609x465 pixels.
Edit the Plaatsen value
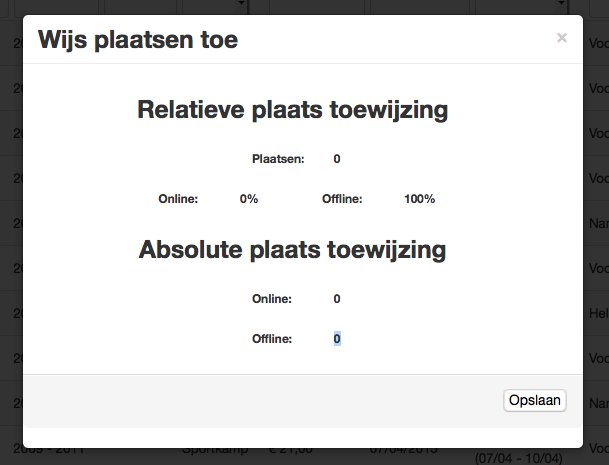coord(337,159)
